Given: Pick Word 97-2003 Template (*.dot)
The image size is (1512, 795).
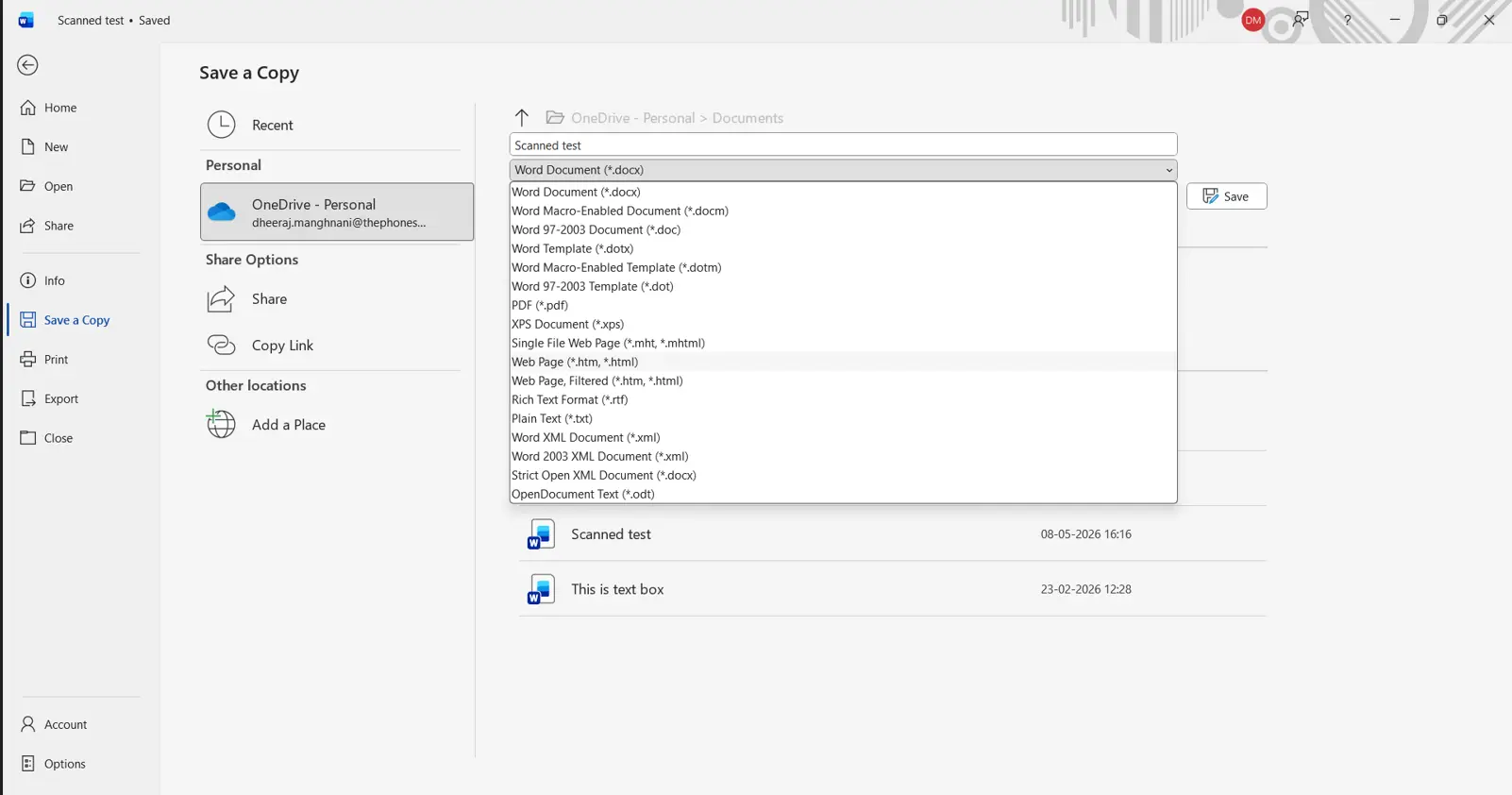Looking at the screenshot, I should tap(843, 286).
